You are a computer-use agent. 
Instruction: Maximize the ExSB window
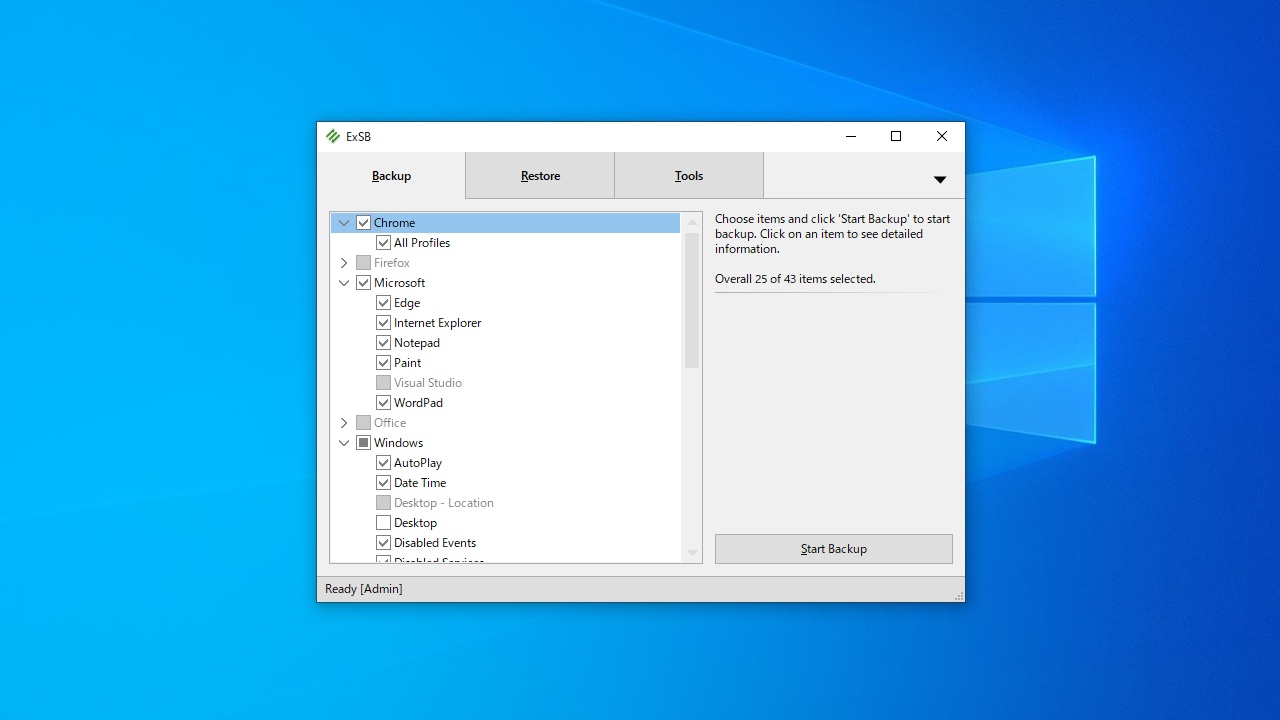point(896,137)
